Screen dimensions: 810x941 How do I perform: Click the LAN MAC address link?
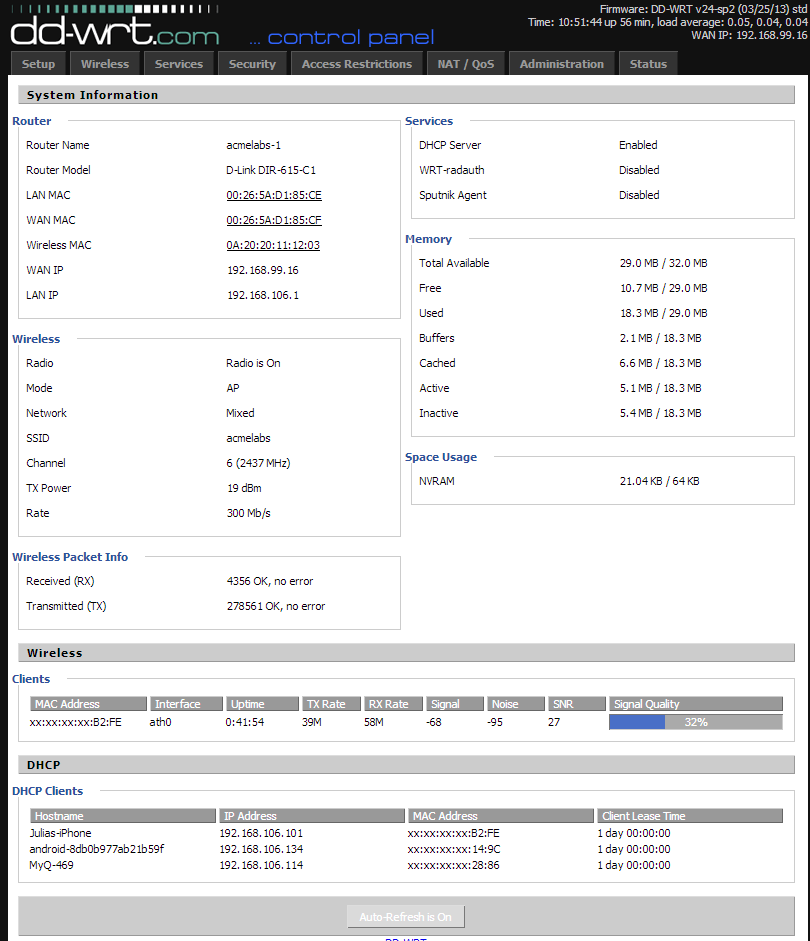coord(274,195)
